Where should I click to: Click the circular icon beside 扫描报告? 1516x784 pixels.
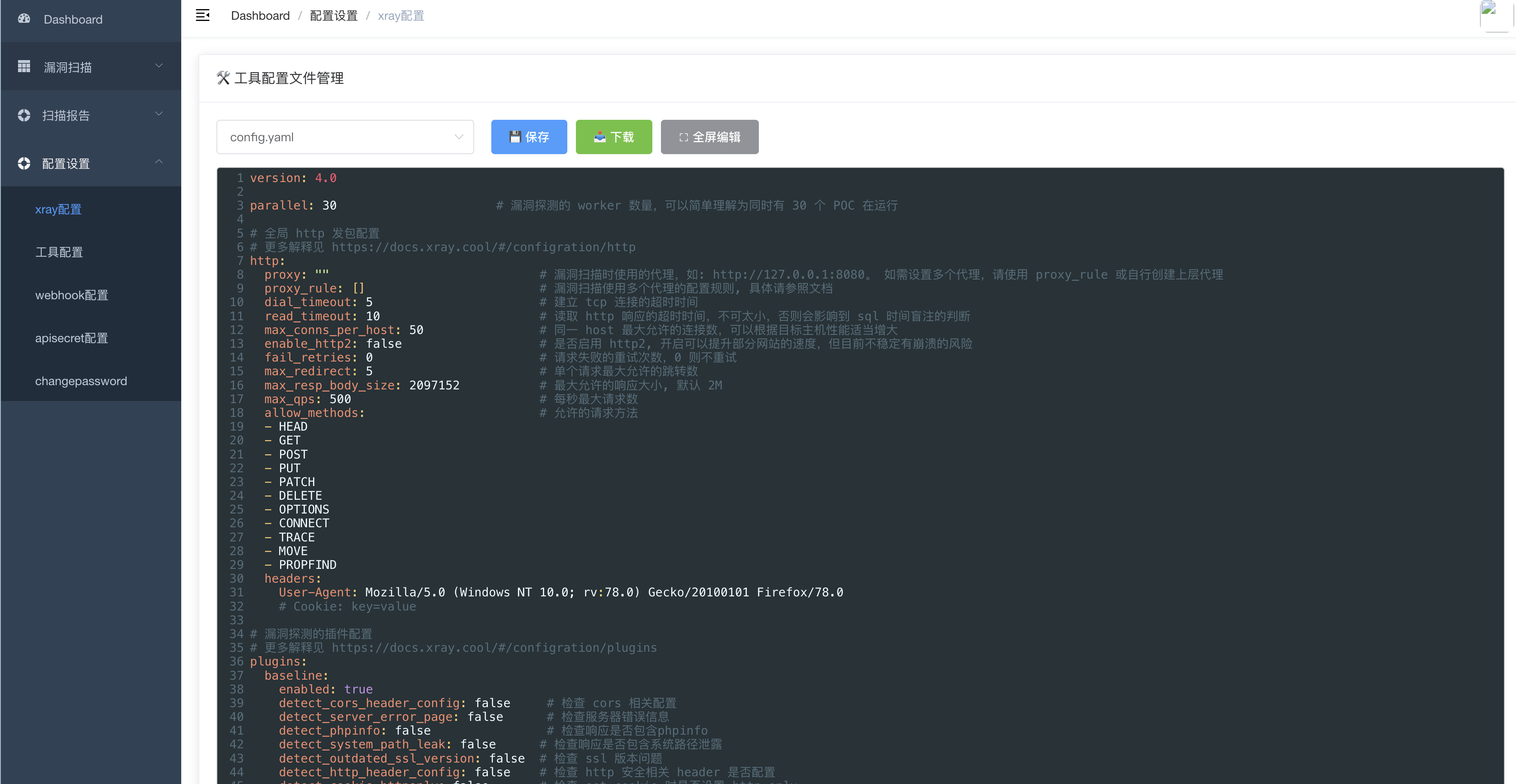tap(24, 115)
